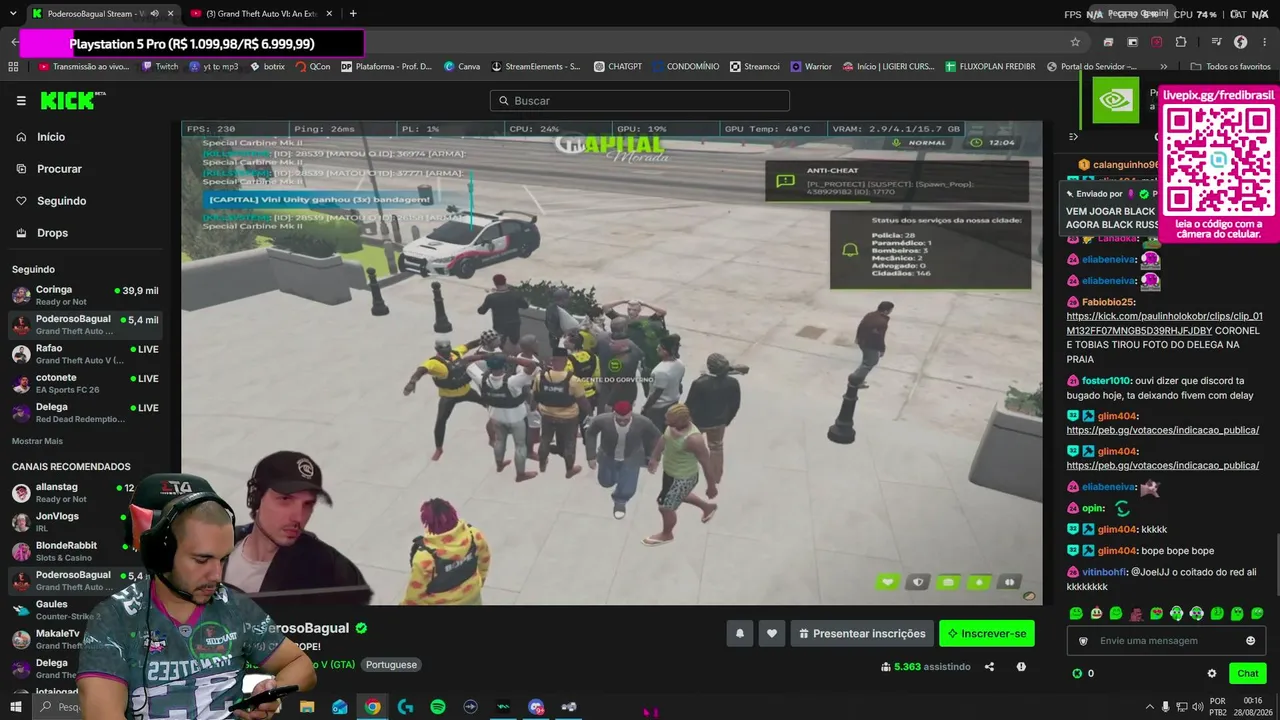The width and height of the screenshot is (1280, 720).
Task: Show more bookmarks with the chevron
Action: [1164, 67]
